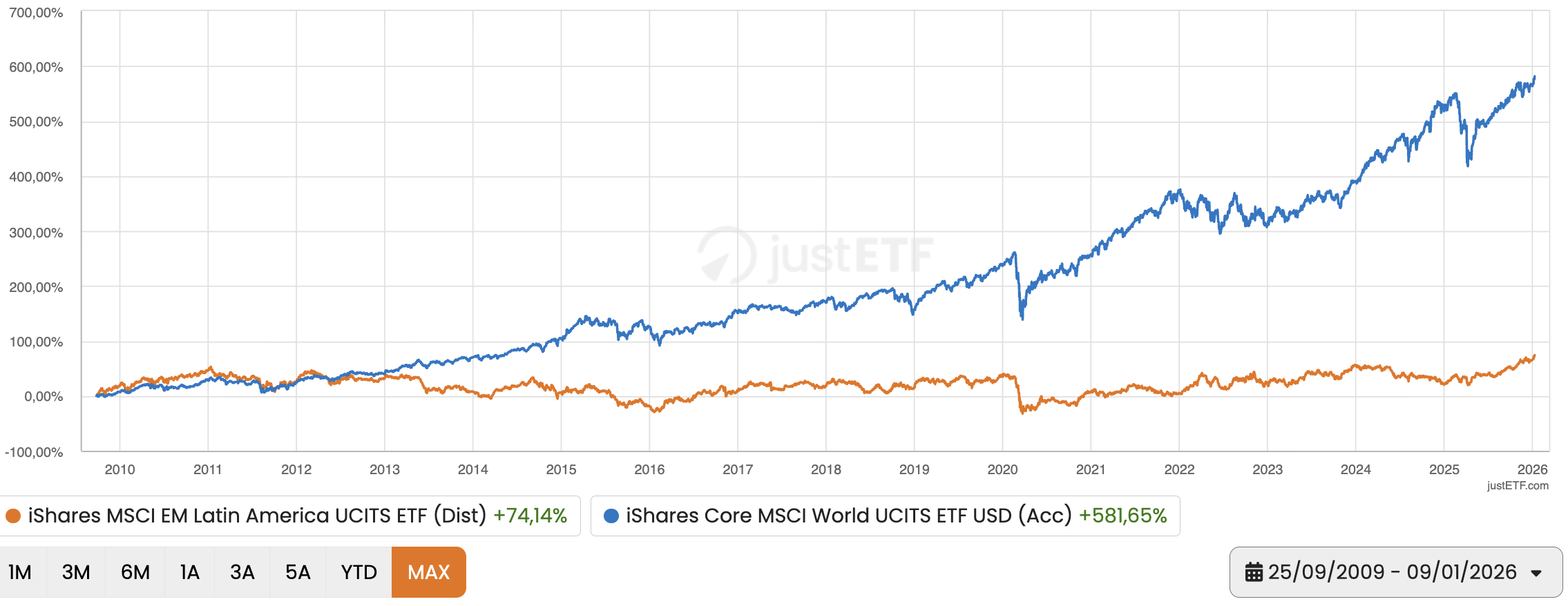Click the +581,65% performance value
The width and height of the screenshot is (1568, 606).
pyautogui.click(x=1122, y=516)
